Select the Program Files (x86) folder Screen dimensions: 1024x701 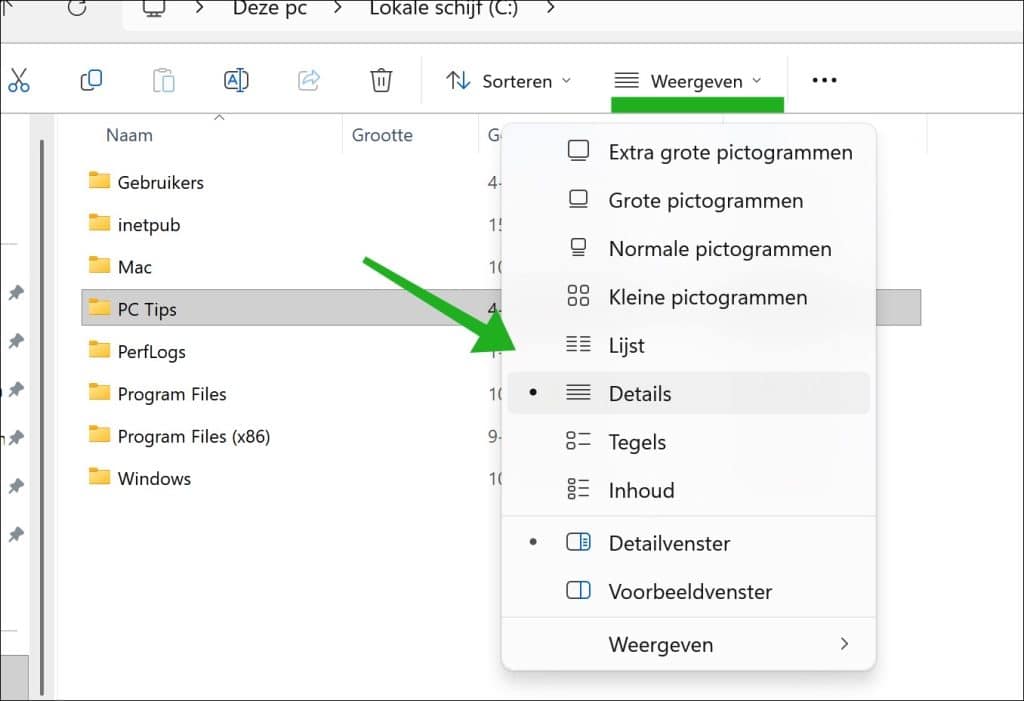[193, 437]
